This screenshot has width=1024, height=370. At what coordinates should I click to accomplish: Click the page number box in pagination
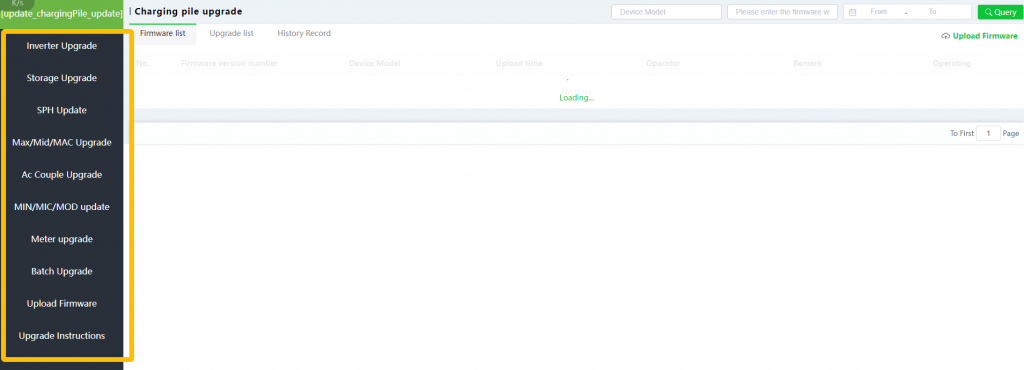(989, 133)
